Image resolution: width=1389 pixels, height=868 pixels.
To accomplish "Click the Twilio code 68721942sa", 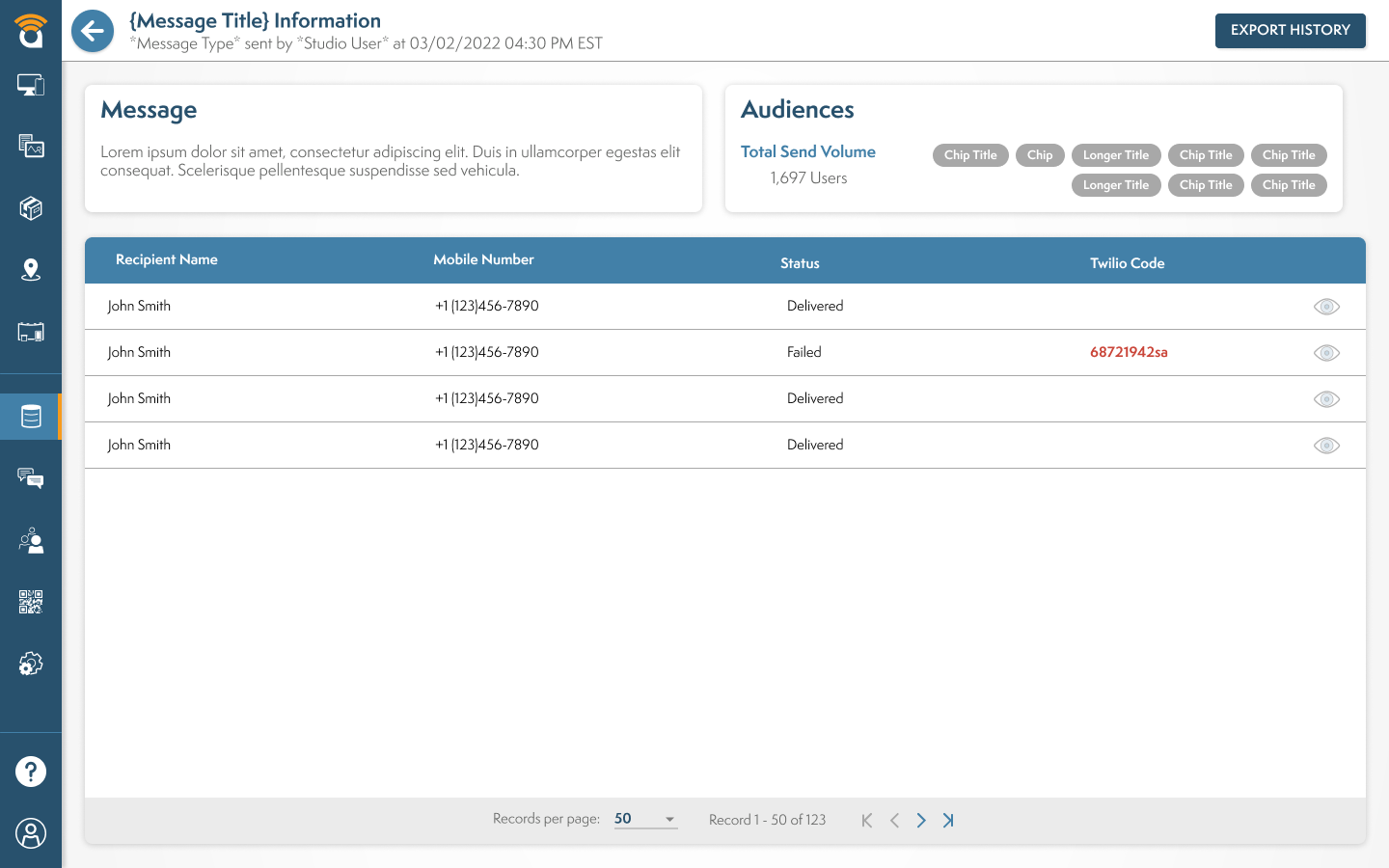I will click(x=1129, y=352).
